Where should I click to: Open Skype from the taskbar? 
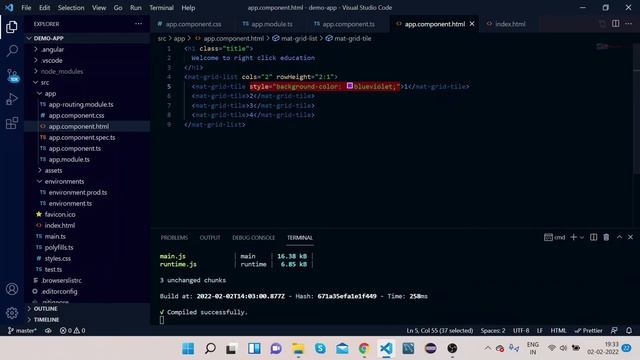320,349
